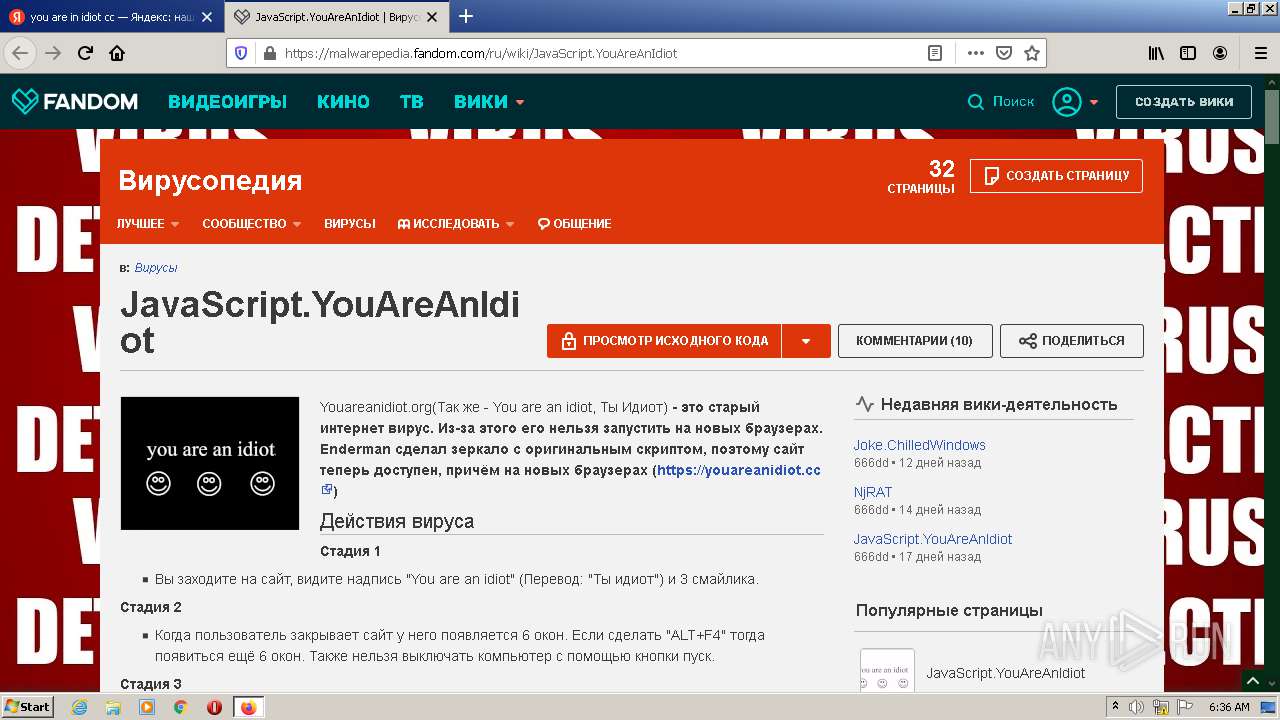This screenshot has height=720, width=1280.
Task: Click the browser forward arrow
Action: pos(53,53)
